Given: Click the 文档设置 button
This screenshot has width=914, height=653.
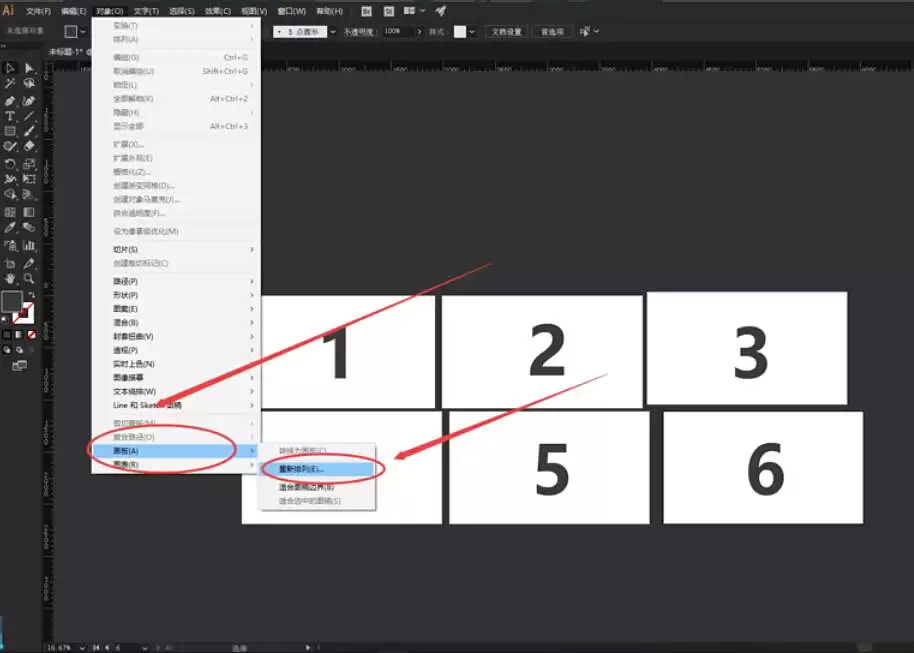Looking at the screenshot, I should 506,32.
